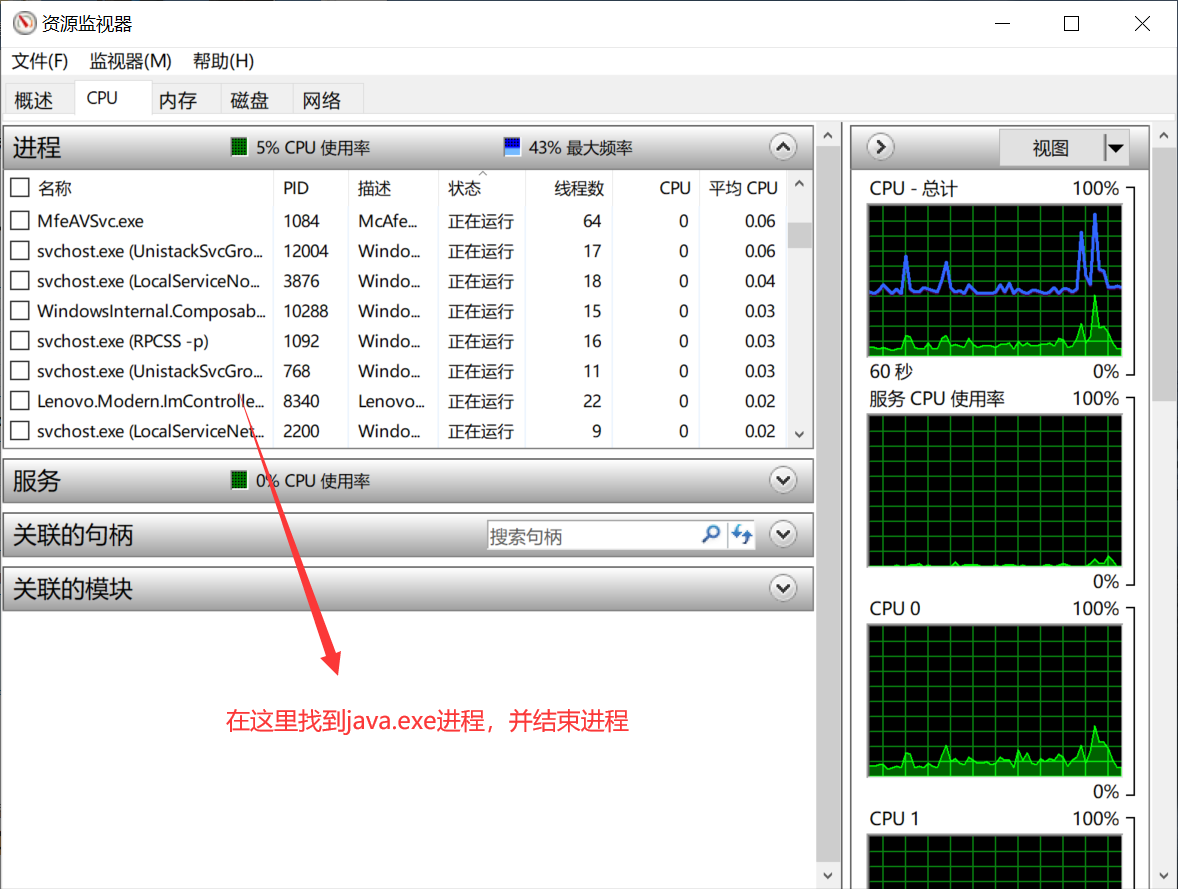Sort by the 线程数 column header
1178x889 pixels.
point(569,188)
